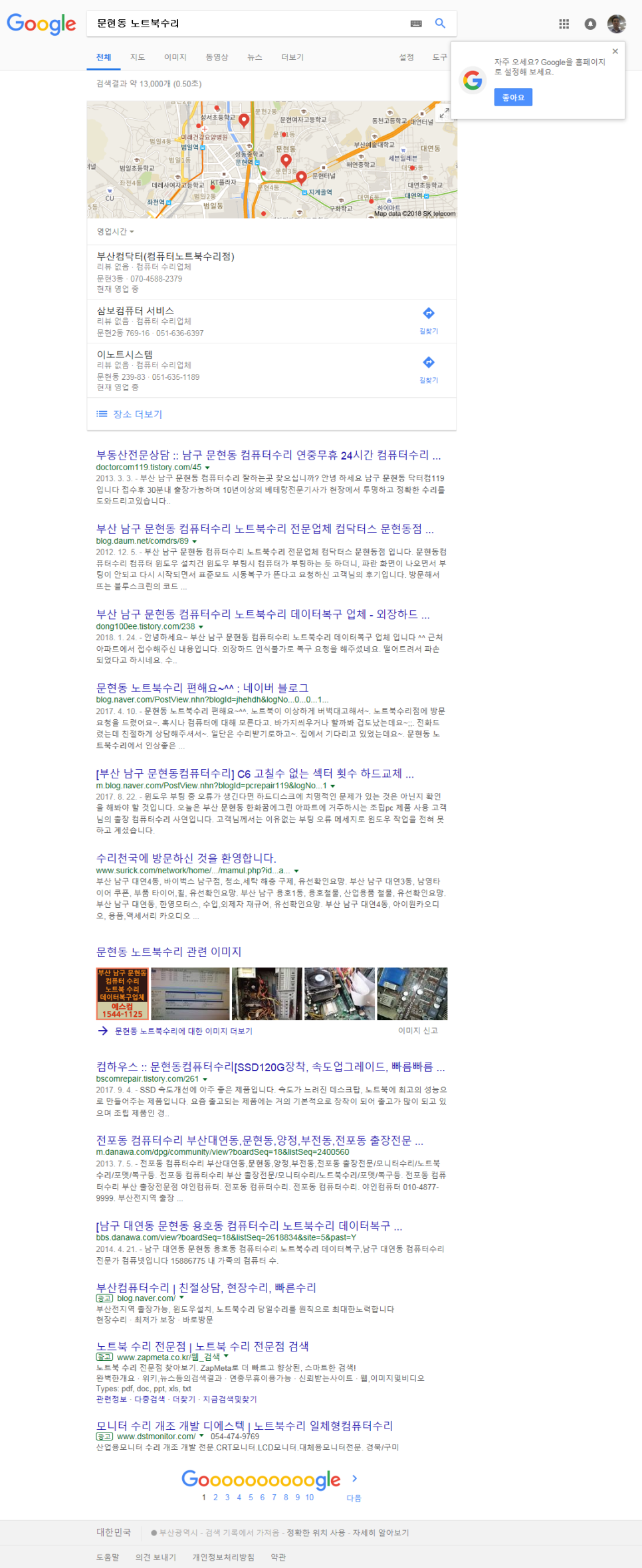Switch to the 이미지 tab

point(175,57)
